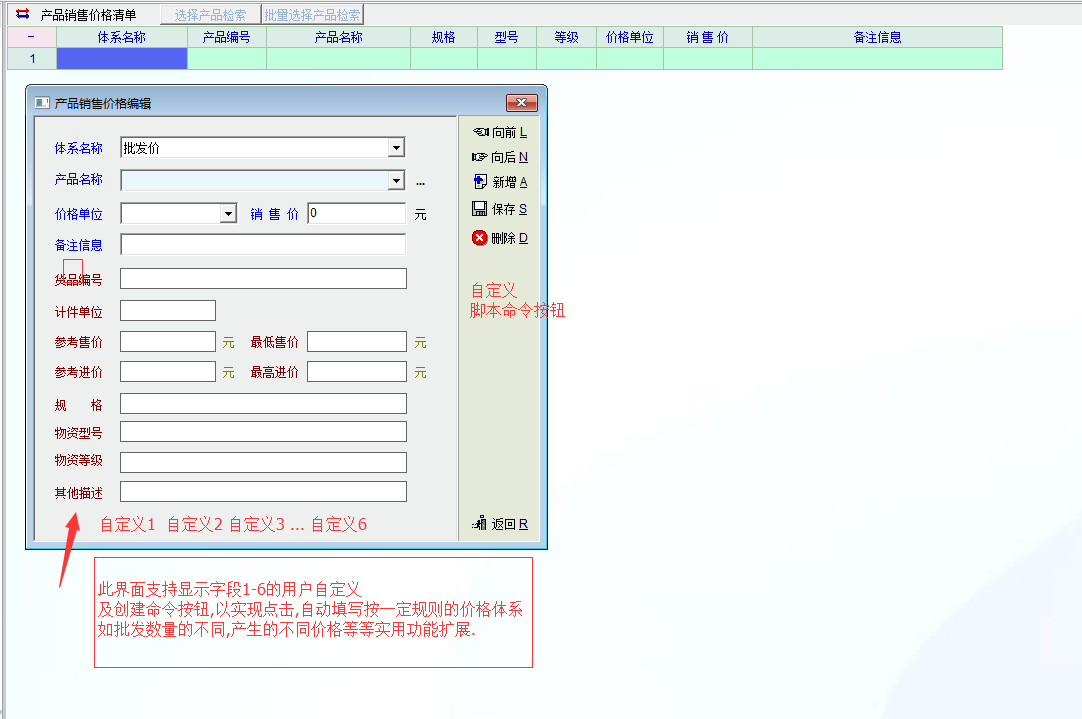Click into the 销售价 input field

point(356,214)
